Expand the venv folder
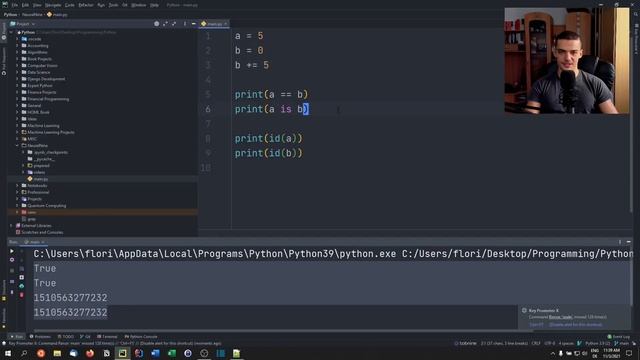 pos(17,212)
